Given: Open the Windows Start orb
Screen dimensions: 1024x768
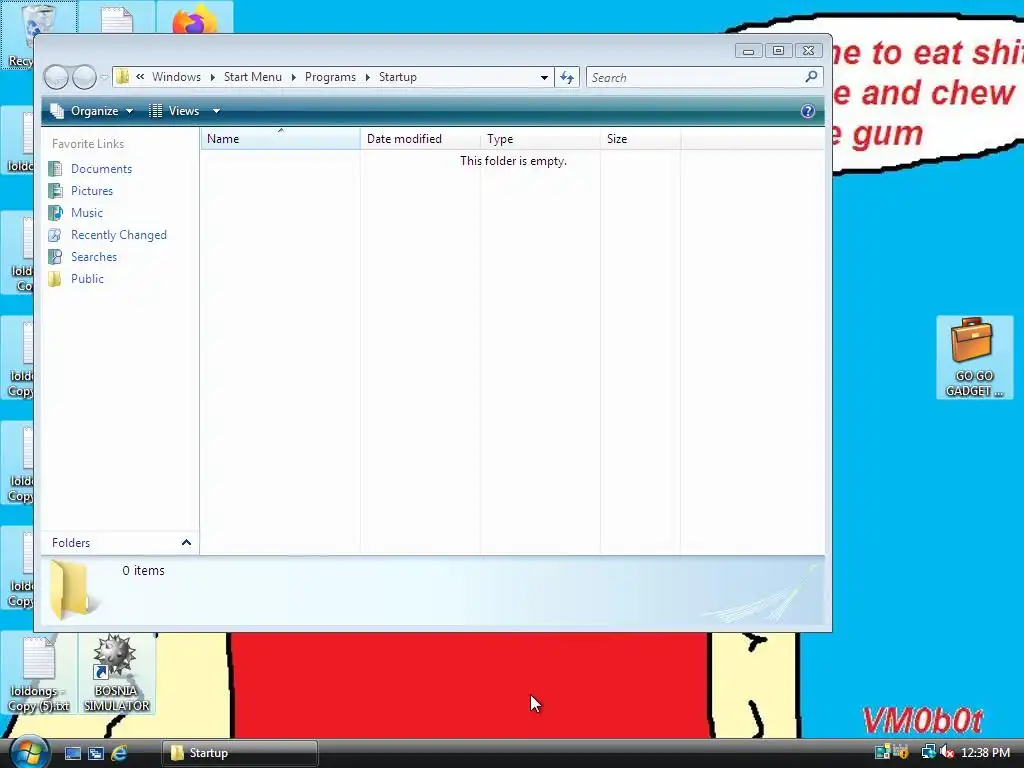Looking at the screenshot, I should 29,752.
